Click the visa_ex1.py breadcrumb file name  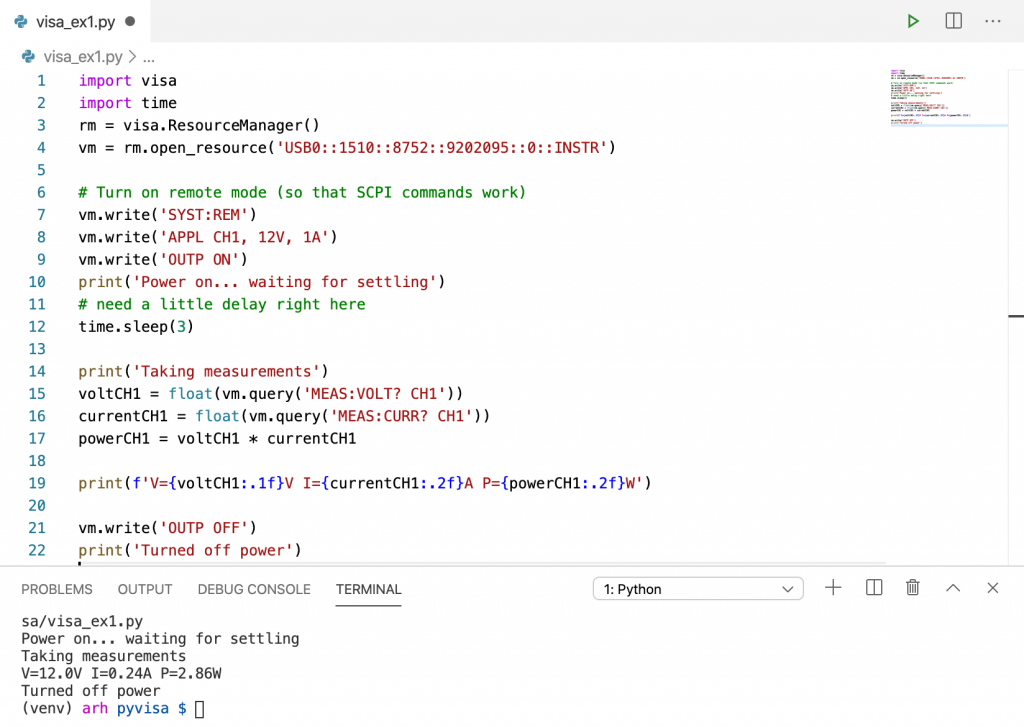[83, 57]
